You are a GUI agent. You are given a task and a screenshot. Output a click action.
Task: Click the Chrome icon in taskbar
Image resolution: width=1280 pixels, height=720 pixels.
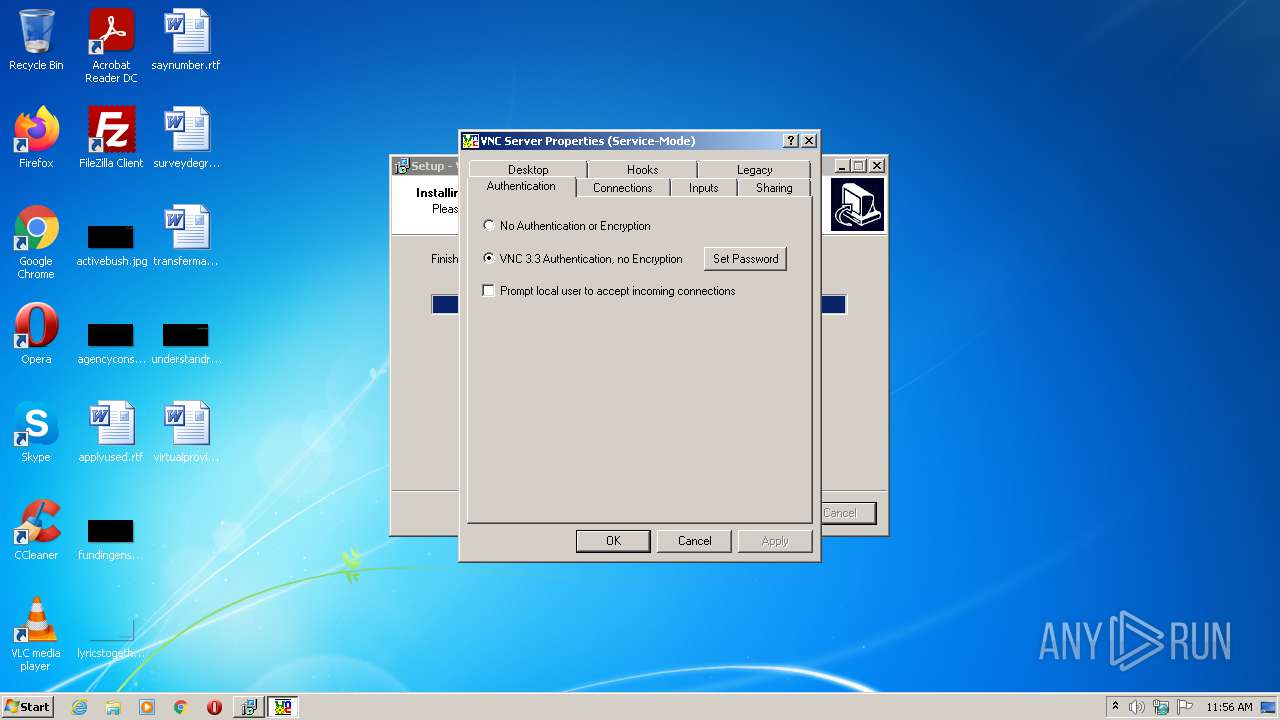pyautogui.click(x=180, y=707)
